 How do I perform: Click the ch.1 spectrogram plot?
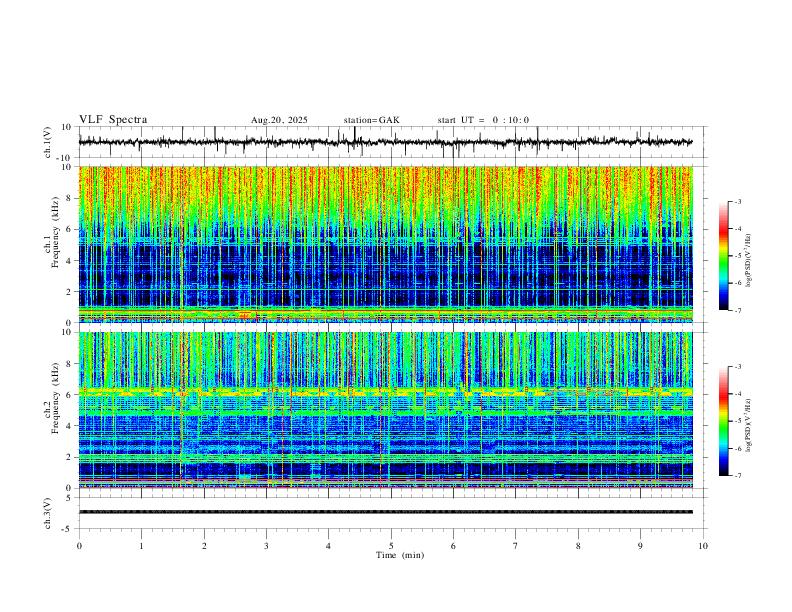386,244
